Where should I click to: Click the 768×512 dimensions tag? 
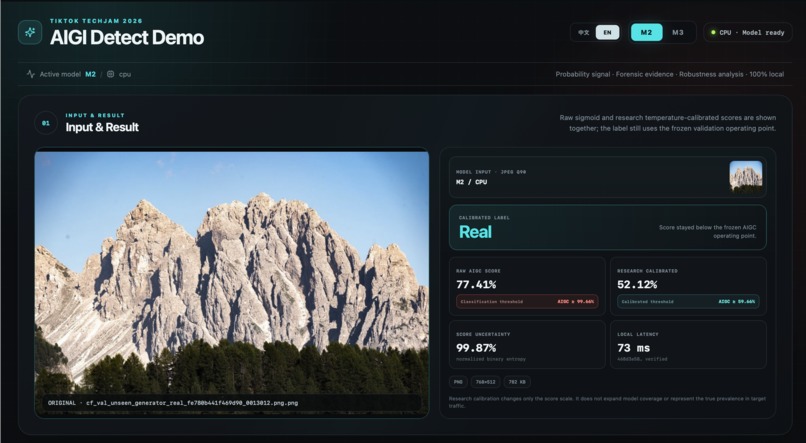point(485,382)
